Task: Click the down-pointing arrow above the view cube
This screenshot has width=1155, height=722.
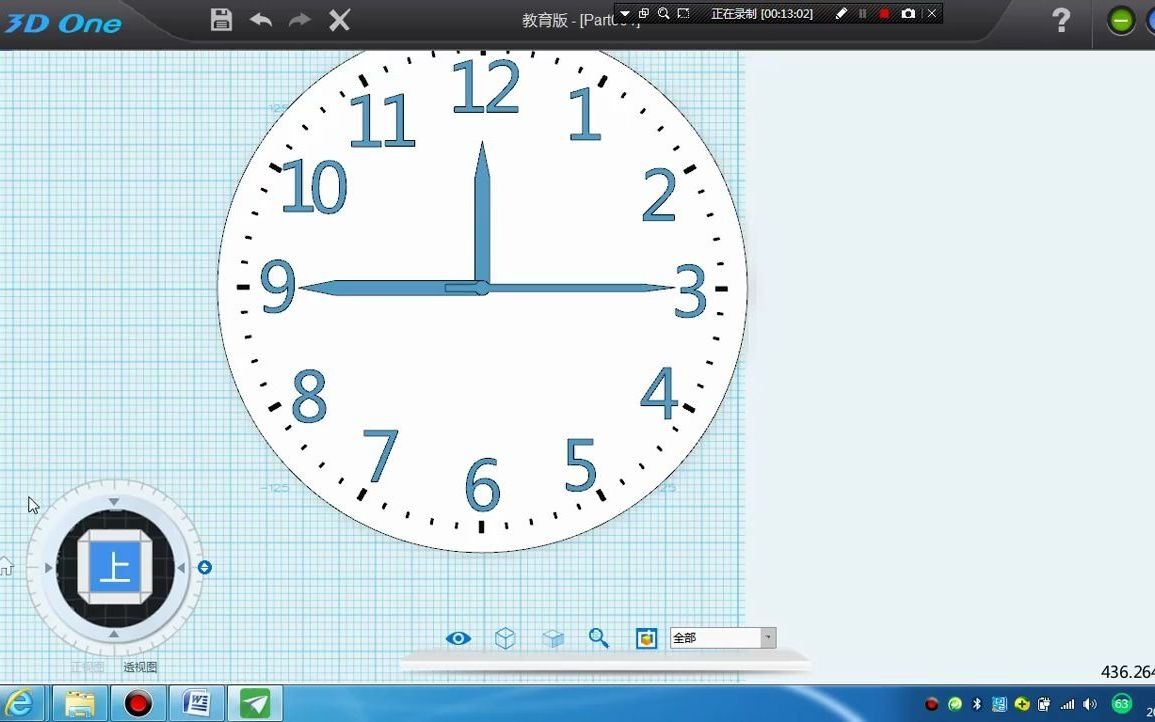Action: 114,502
